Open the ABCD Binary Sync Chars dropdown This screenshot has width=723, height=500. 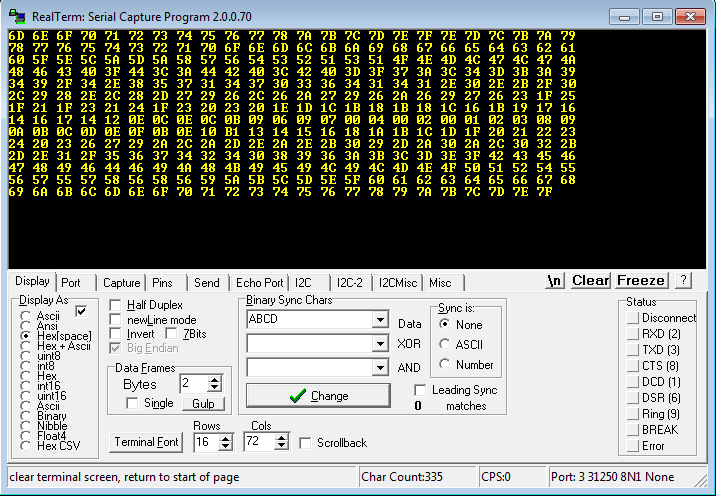click(379, 320)
